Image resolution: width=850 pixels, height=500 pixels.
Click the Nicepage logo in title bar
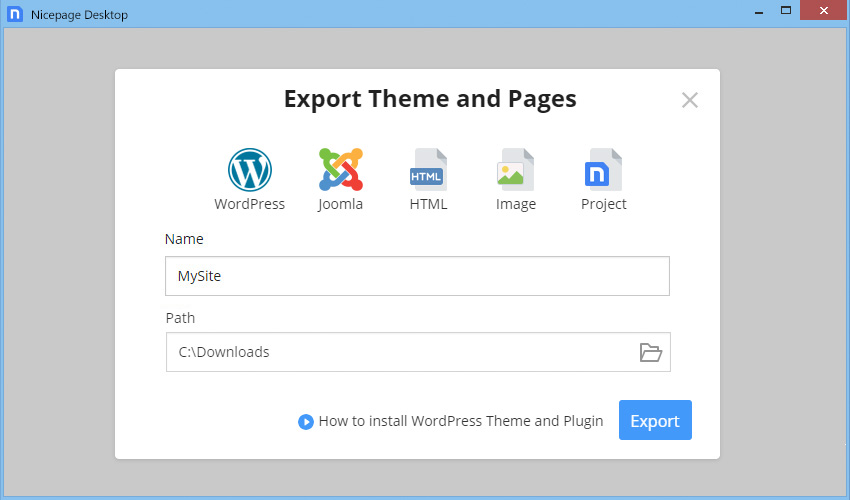(15, 14)
